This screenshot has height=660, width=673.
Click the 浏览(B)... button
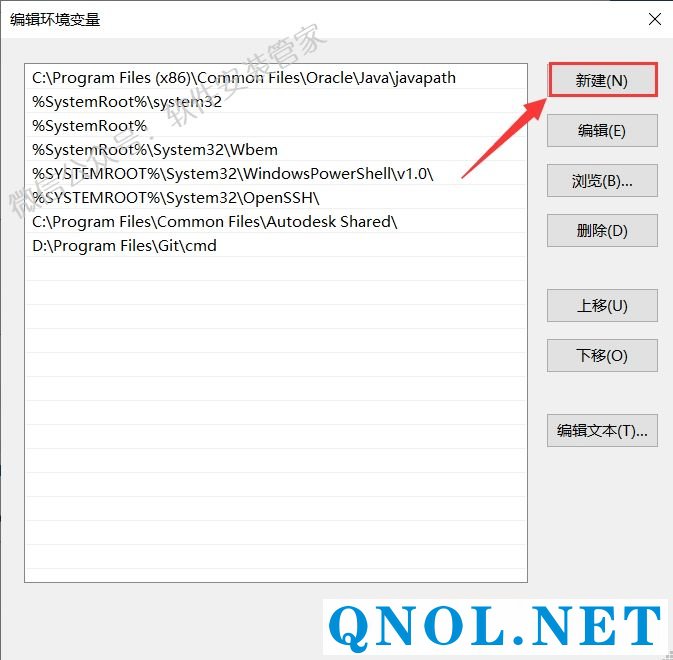tap(602, 181)
